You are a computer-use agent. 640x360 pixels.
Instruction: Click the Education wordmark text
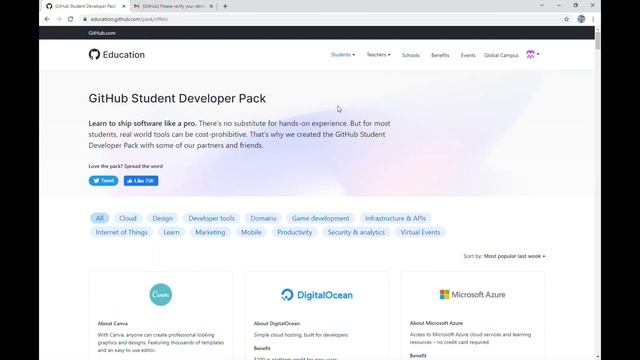pyautogui.click(x=124, y=55)
